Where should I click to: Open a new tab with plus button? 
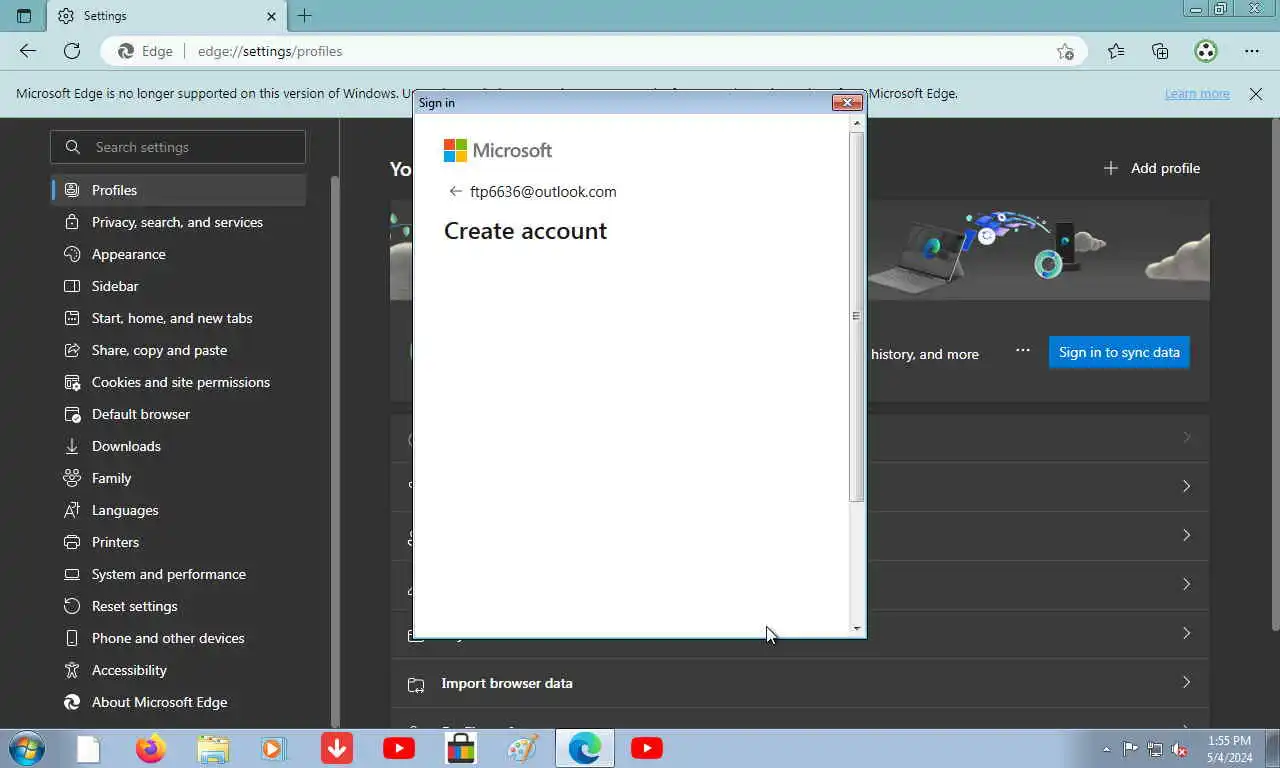click(305, 16)
